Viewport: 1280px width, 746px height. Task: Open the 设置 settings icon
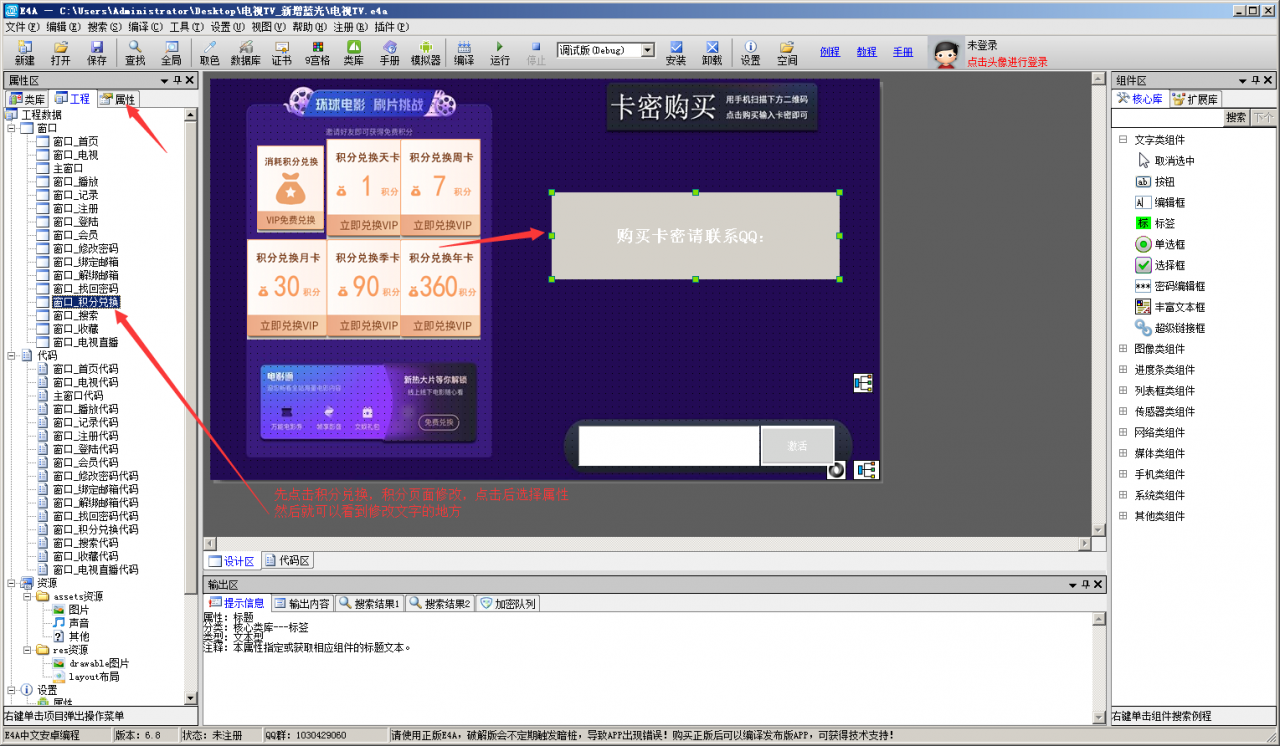click(x=752, y=51)
